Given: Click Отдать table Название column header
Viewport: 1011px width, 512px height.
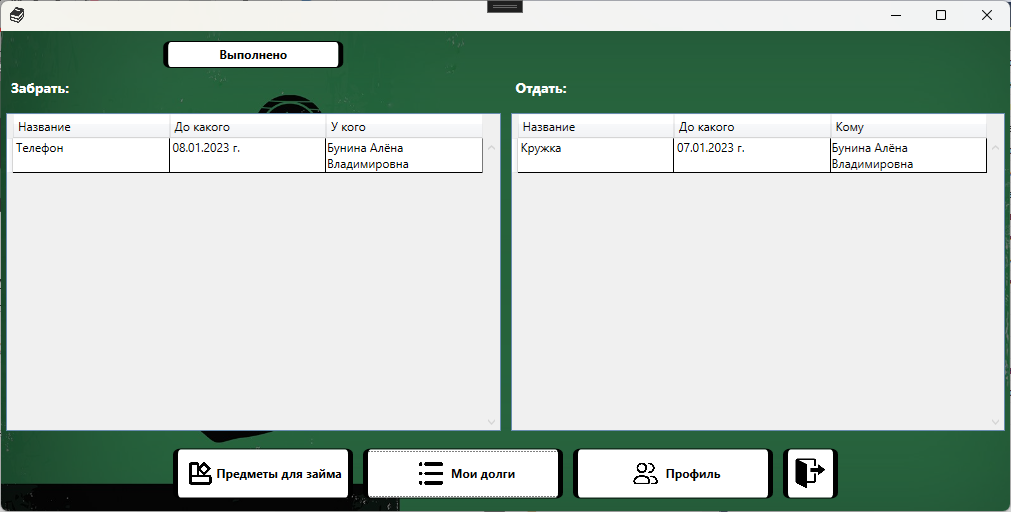Looking at the screenshot, I should 596,127.
